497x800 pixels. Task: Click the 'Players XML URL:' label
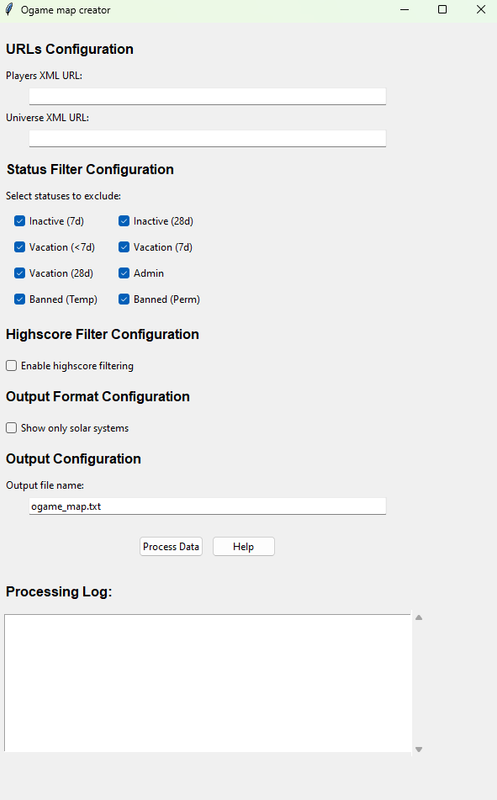[x=44, y=76]
